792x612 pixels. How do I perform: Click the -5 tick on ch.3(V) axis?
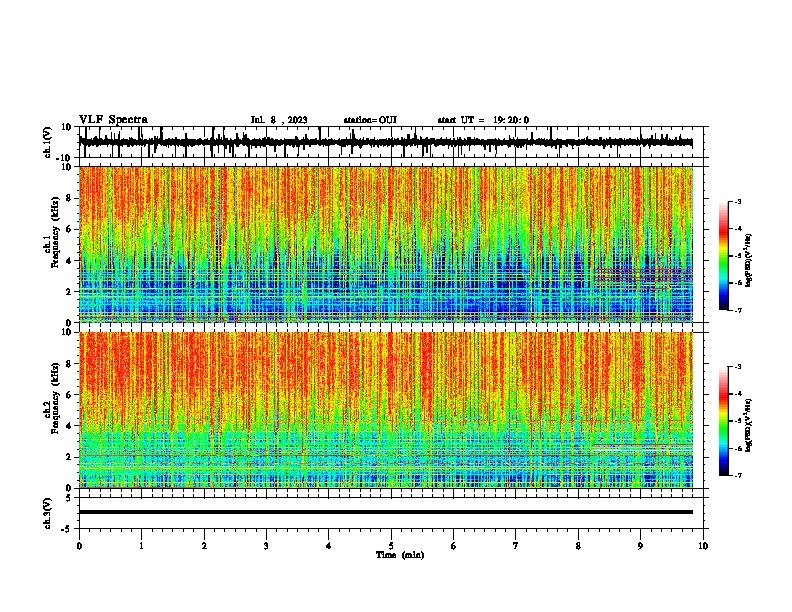pos(68,529)
